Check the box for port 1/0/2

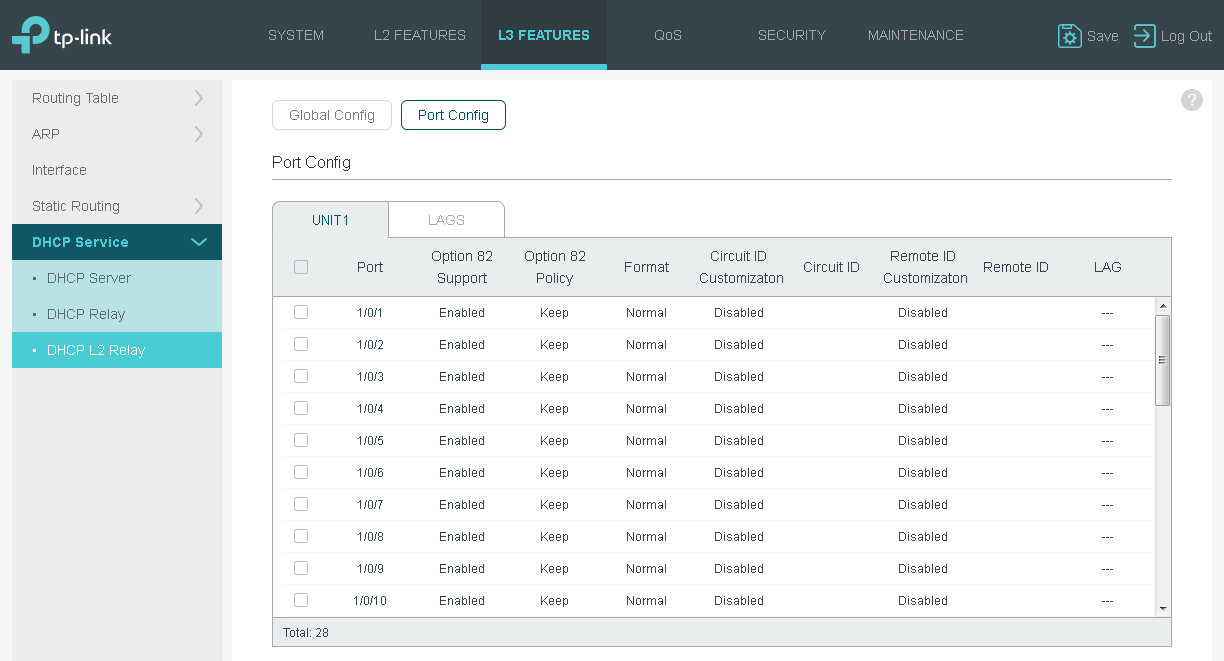point(301,344)
